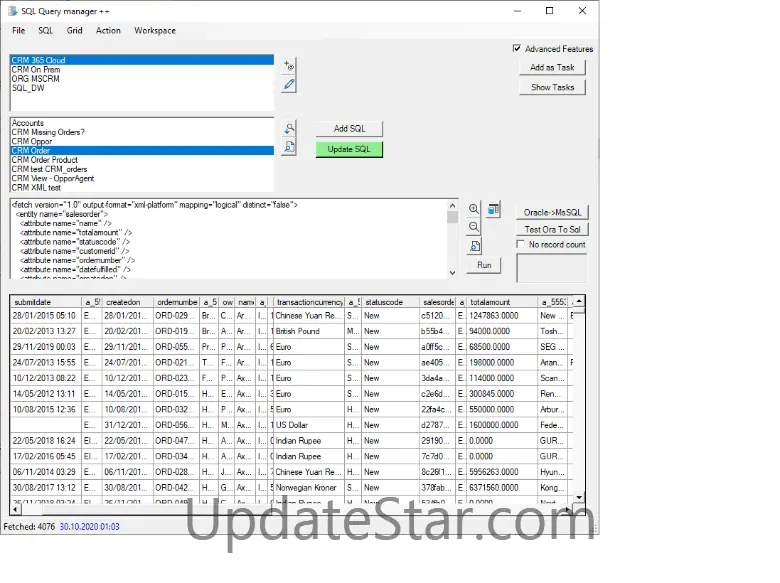Select the SQL_DW connection

[142, 88]
